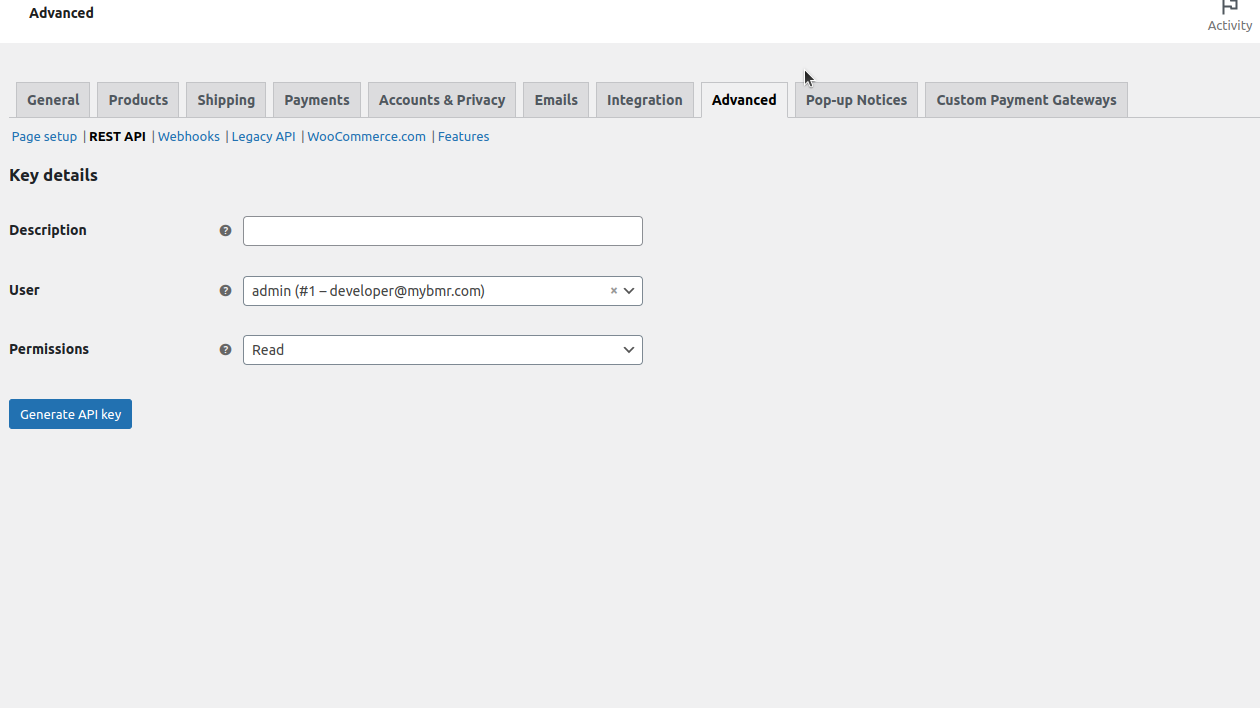1260x708 pixels.
Task: Open Accounts & Privacy tab
Action: pos(442,100)
